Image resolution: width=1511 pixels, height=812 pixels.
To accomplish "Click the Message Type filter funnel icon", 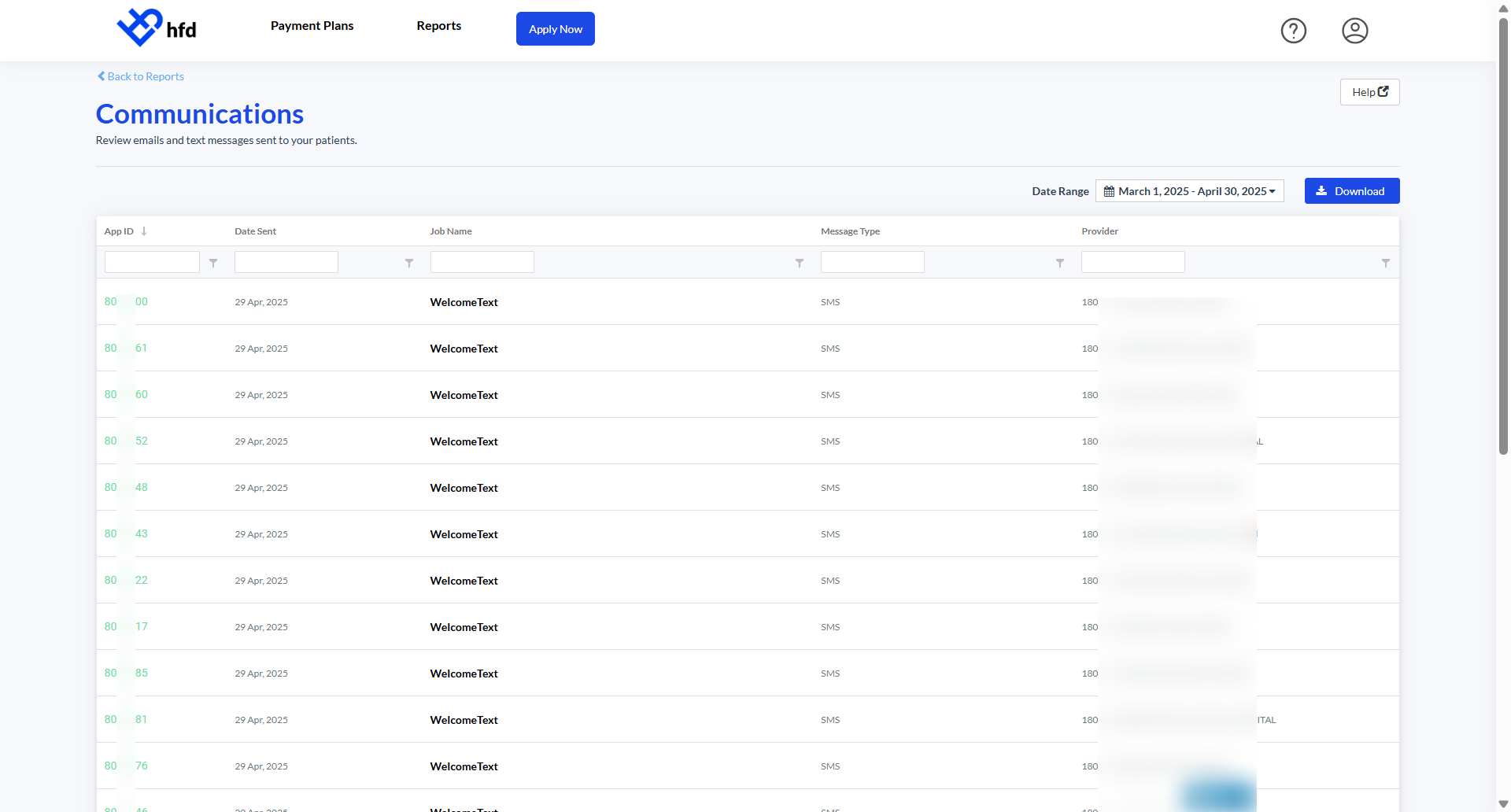I will pyautogui.click(x=1060, y=263).
